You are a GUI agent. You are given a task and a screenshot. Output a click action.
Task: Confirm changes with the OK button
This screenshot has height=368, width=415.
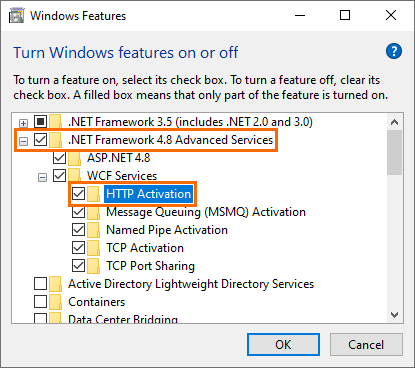(x=283, y=345)
